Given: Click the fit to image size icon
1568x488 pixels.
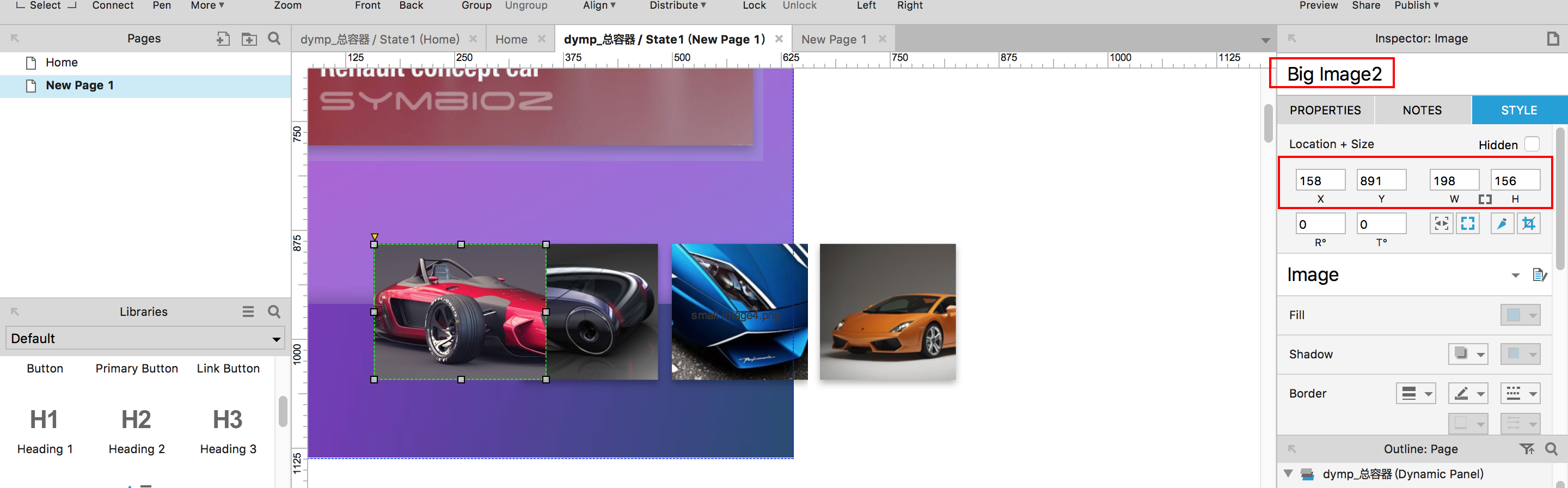Looking at the screenshot, I should point(1468,224).
